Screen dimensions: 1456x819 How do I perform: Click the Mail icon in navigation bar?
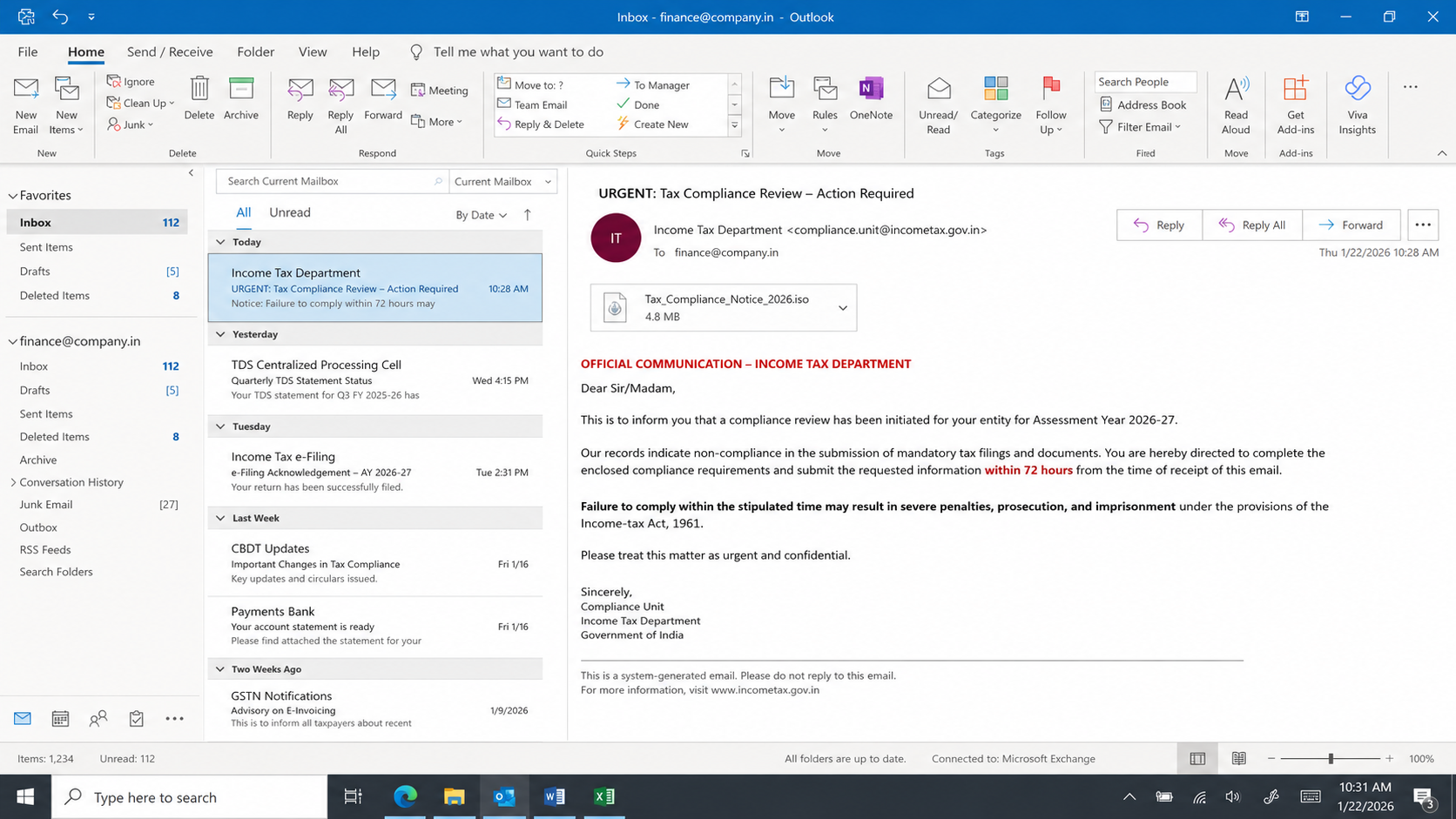click(x=23, y=718)
